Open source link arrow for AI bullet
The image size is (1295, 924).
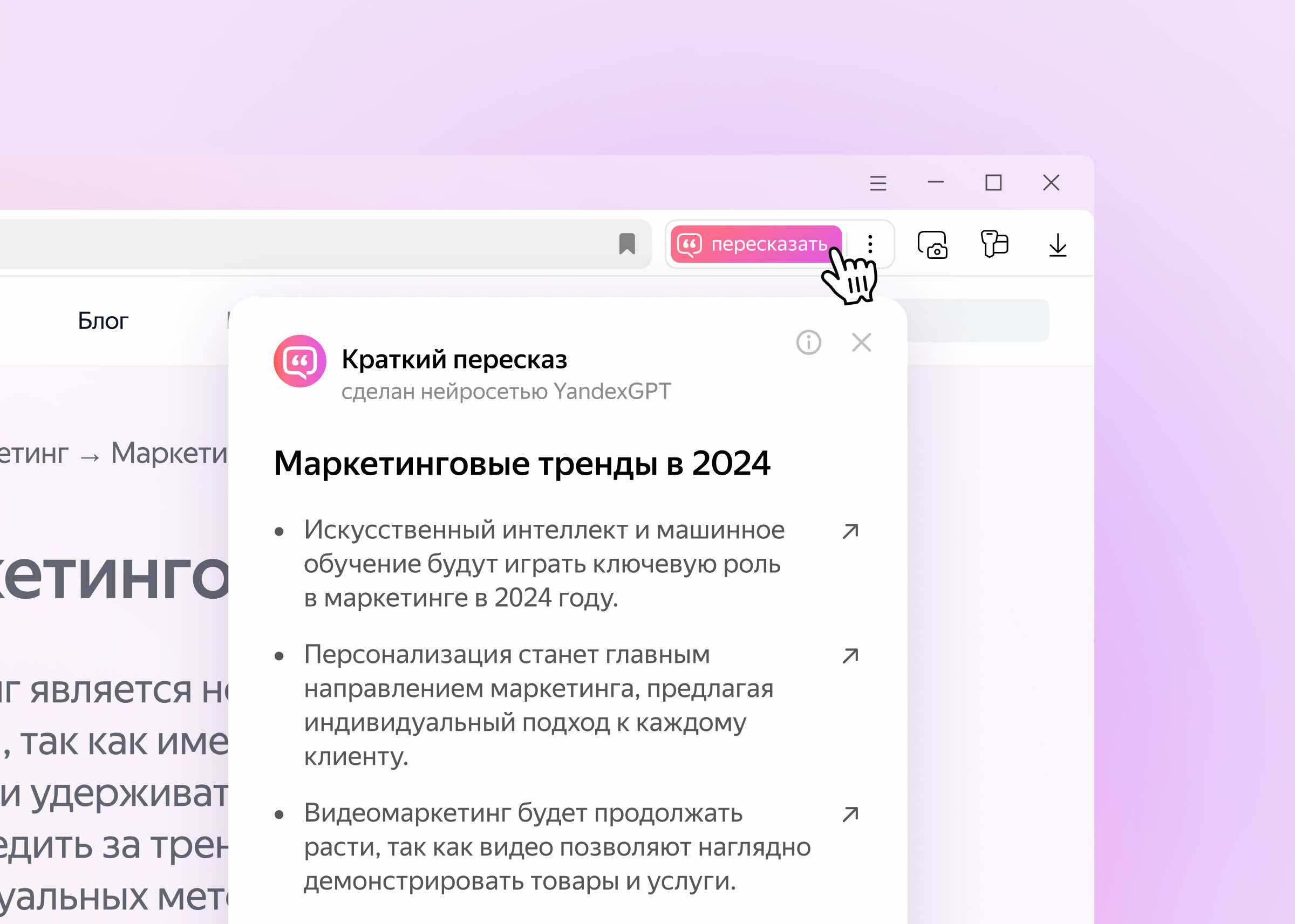pyautogui.click(x=849, y=531)
